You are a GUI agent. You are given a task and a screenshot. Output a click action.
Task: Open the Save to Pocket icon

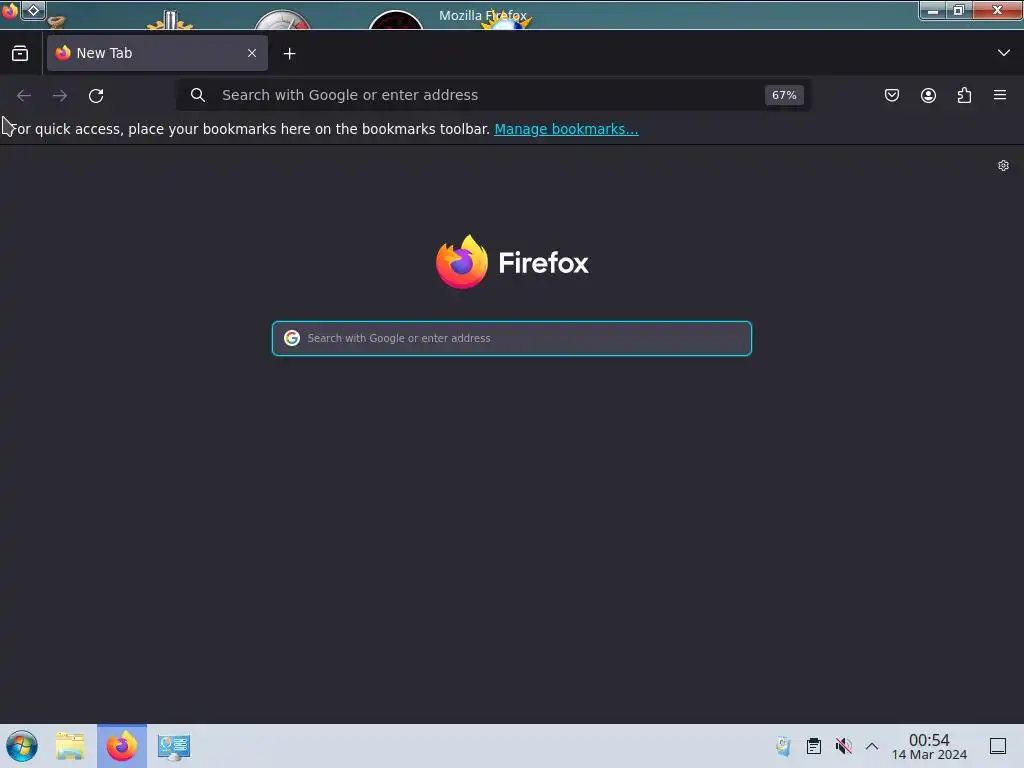(891, 95)
